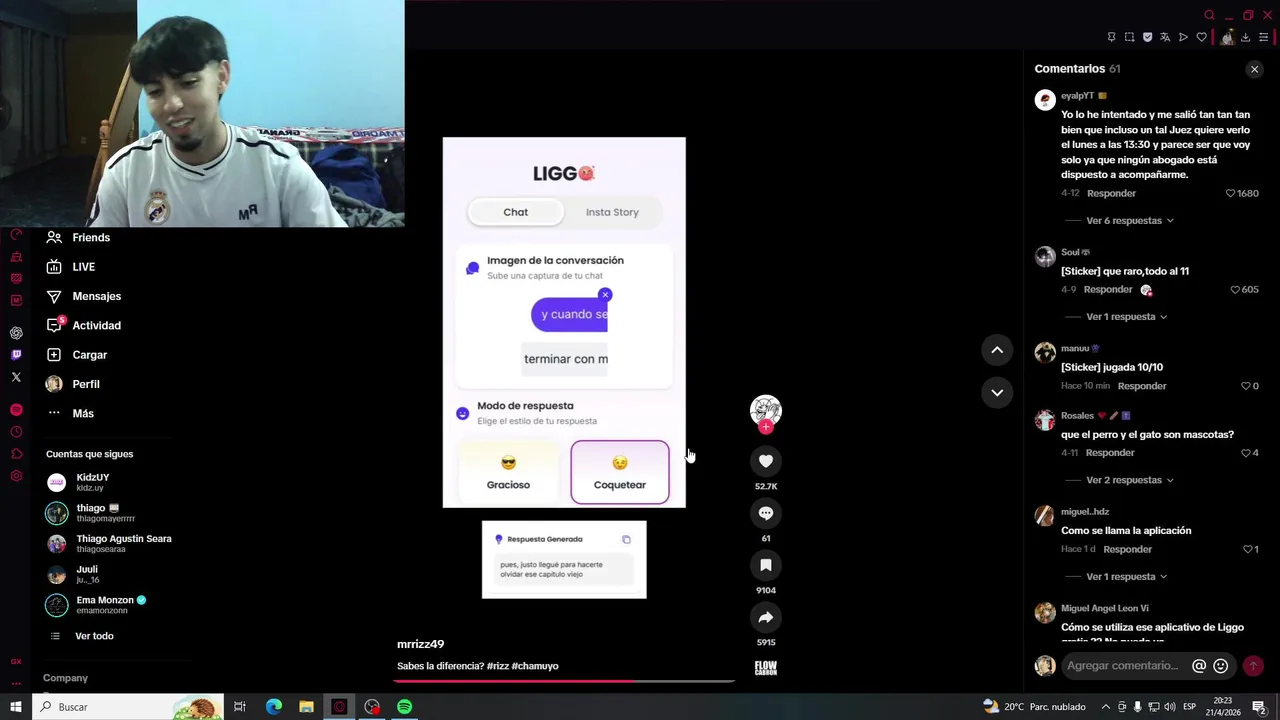Click the pin tab icon in toolbar
The width and height of the screenshot is (1280, 720).
(1111, 37)
